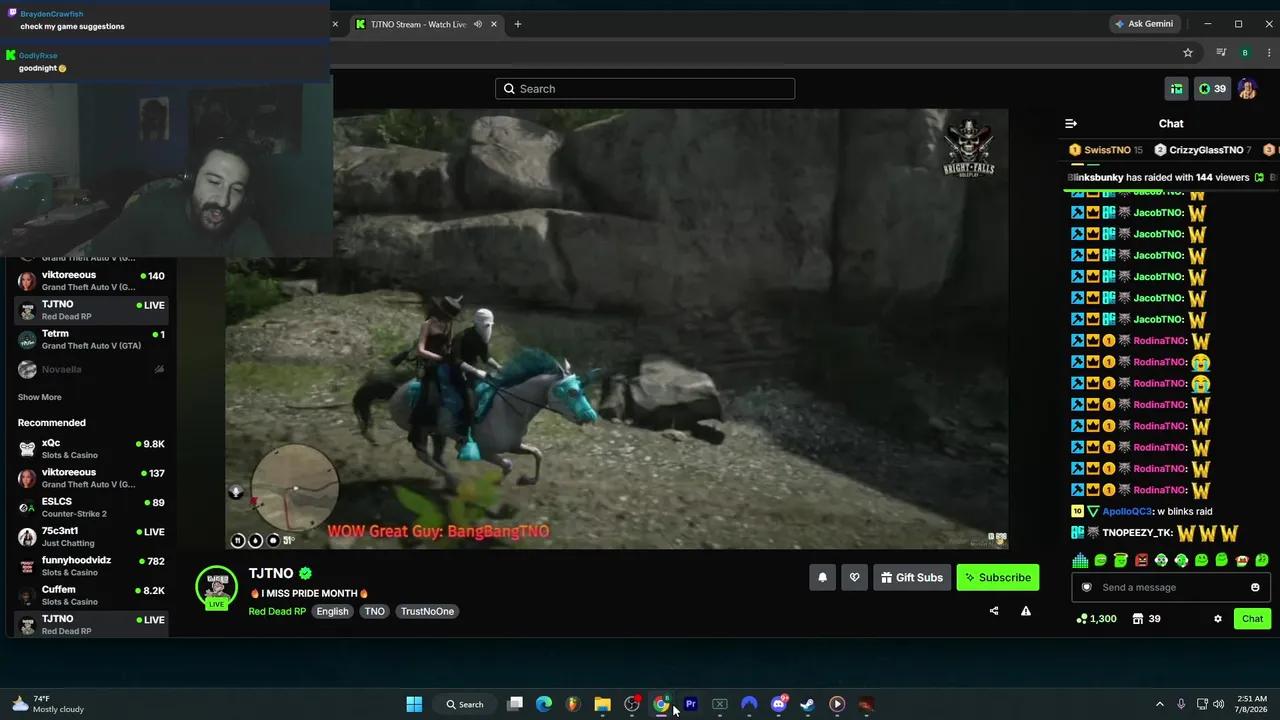Open xQc recommended channel
This screenshot has height=720, width=1280.
pos(91,448)
